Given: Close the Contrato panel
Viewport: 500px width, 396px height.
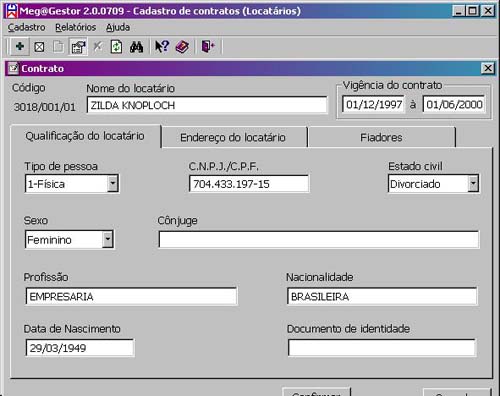Looking at the screenshot, I should coord(488,68).
